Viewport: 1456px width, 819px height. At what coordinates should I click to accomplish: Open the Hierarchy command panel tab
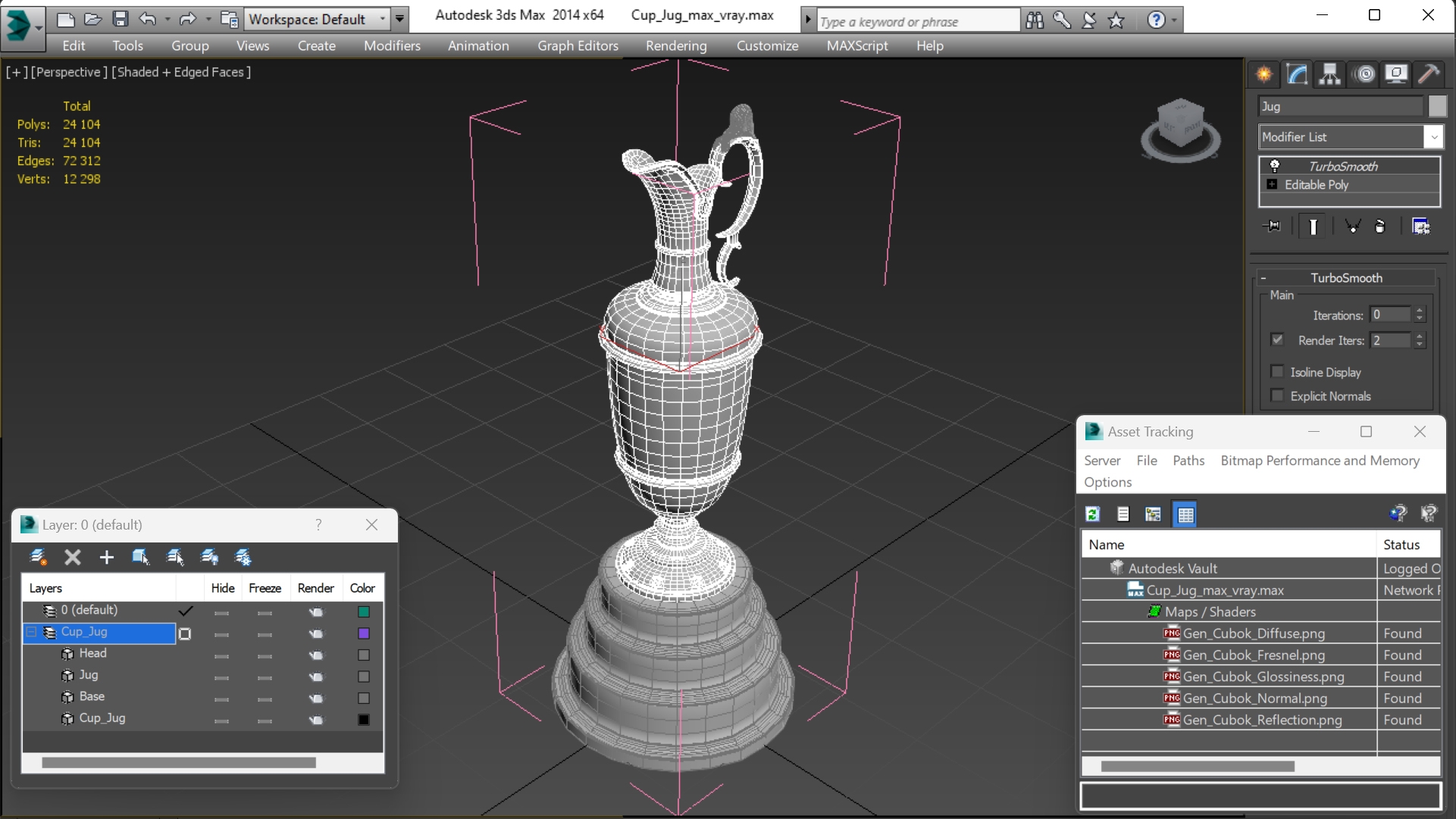click(x=1329, y=73)
